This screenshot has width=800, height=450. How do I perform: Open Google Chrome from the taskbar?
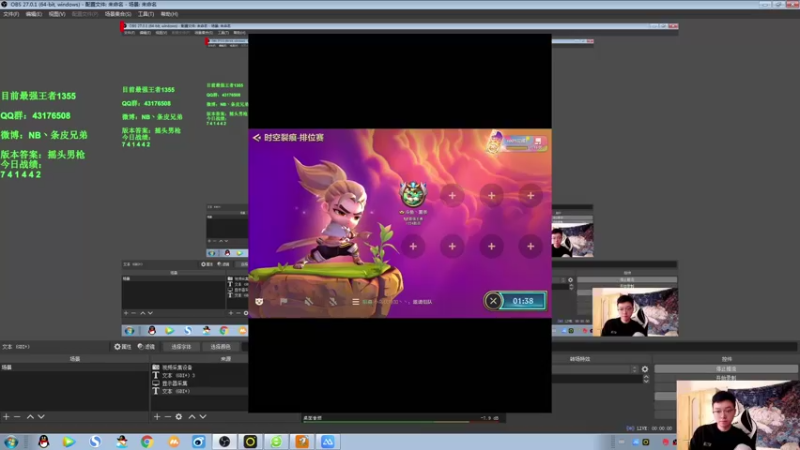pyautogui.click(x=147, y=442)
